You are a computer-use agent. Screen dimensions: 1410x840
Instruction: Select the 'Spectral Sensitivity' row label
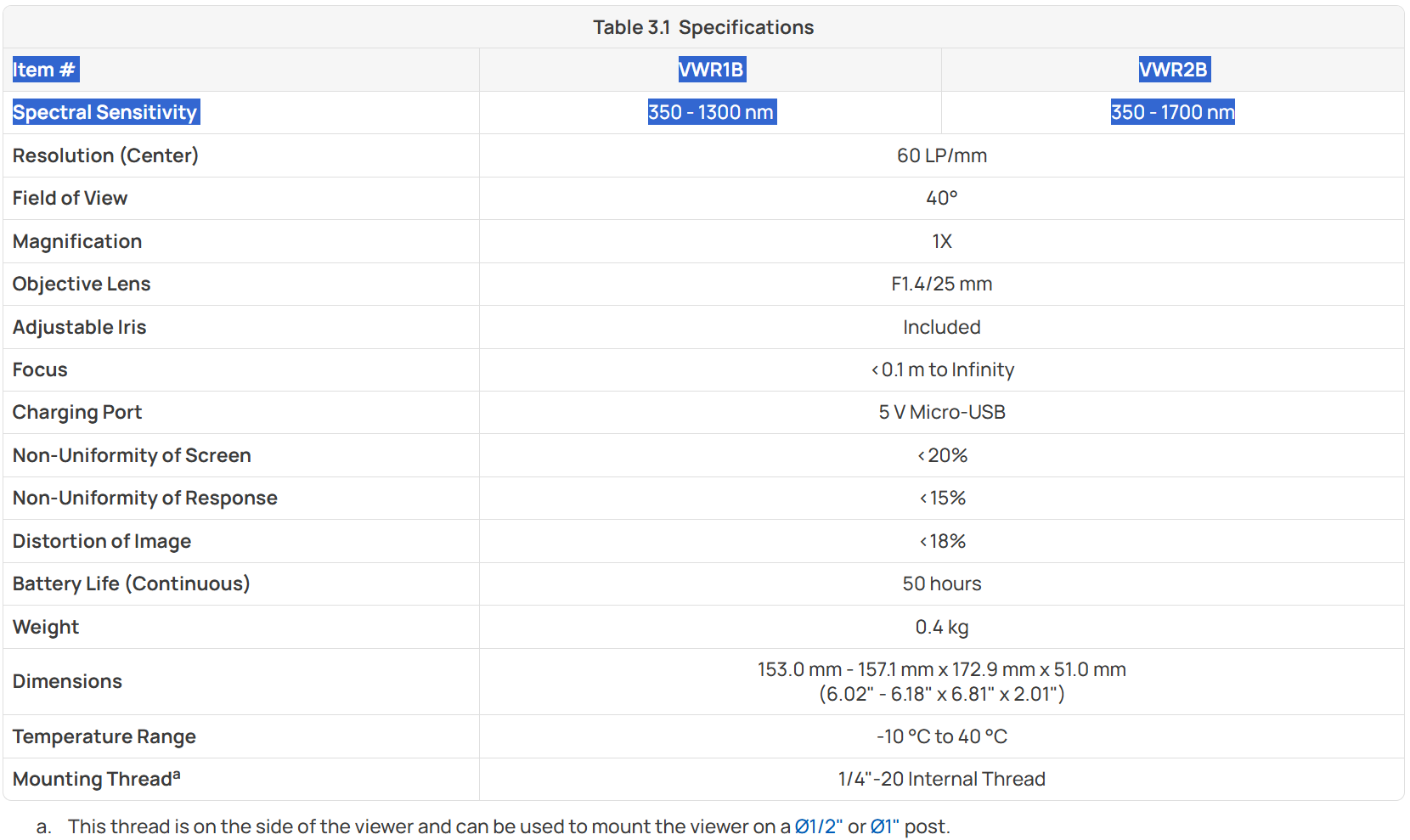click(105, 112)
